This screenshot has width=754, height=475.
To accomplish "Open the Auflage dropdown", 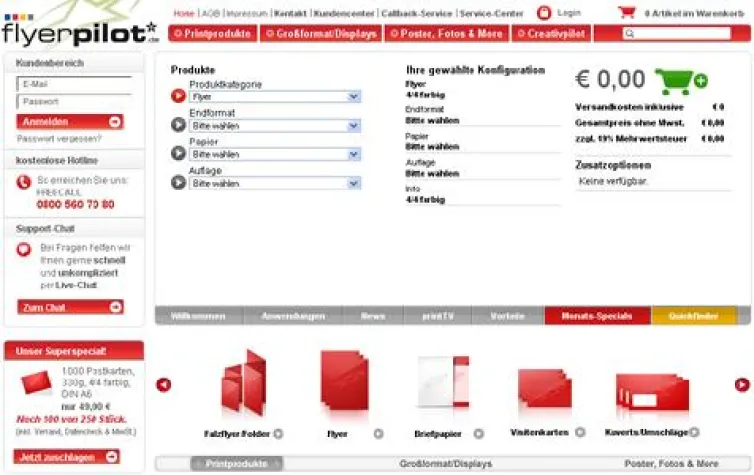I will coord(275,183).
